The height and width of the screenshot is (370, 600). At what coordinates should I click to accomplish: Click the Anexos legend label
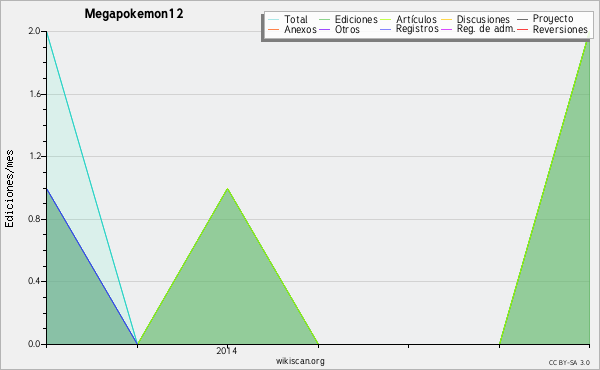pos(300,29)
